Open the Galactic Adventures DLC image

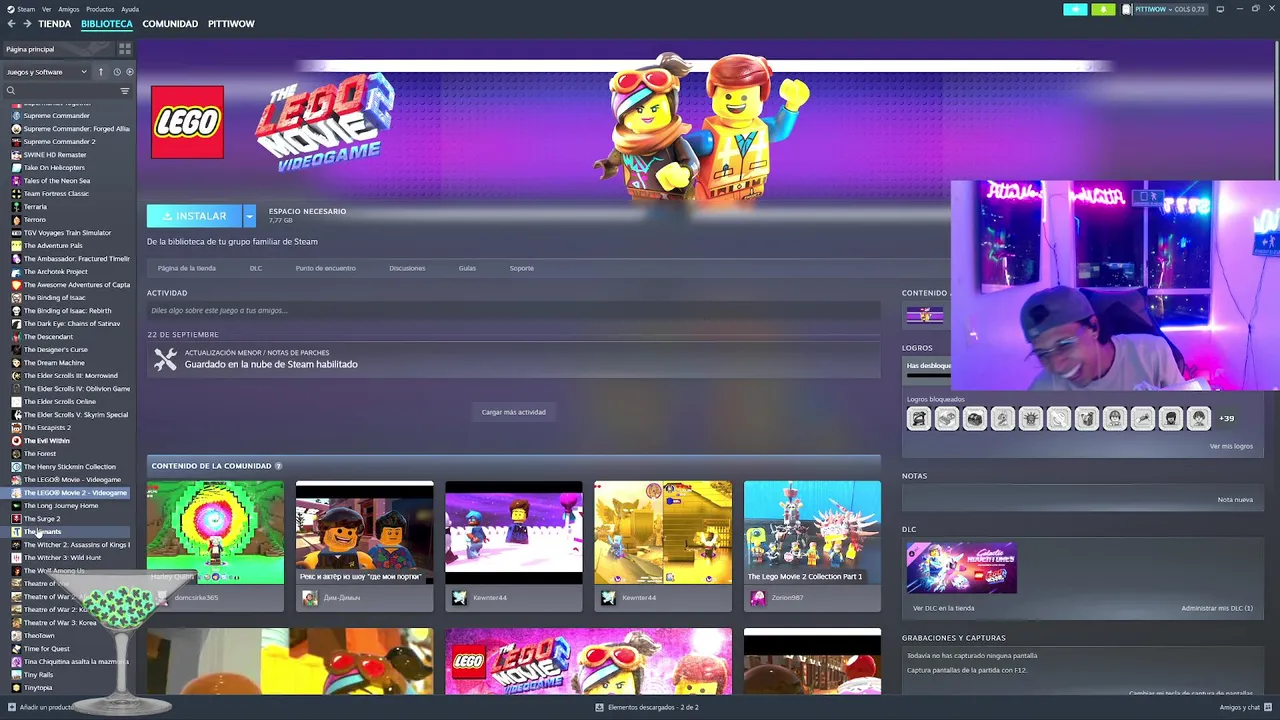(961, 567)
